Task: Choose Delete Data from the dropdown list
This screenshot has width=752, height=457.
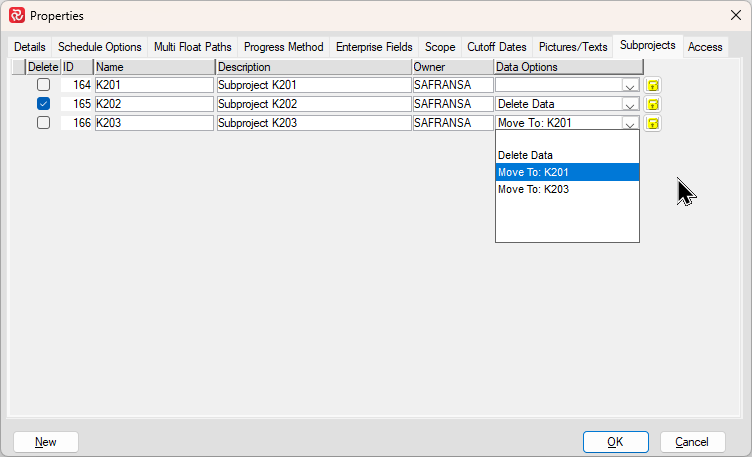Action: click(x=567, y=155)
